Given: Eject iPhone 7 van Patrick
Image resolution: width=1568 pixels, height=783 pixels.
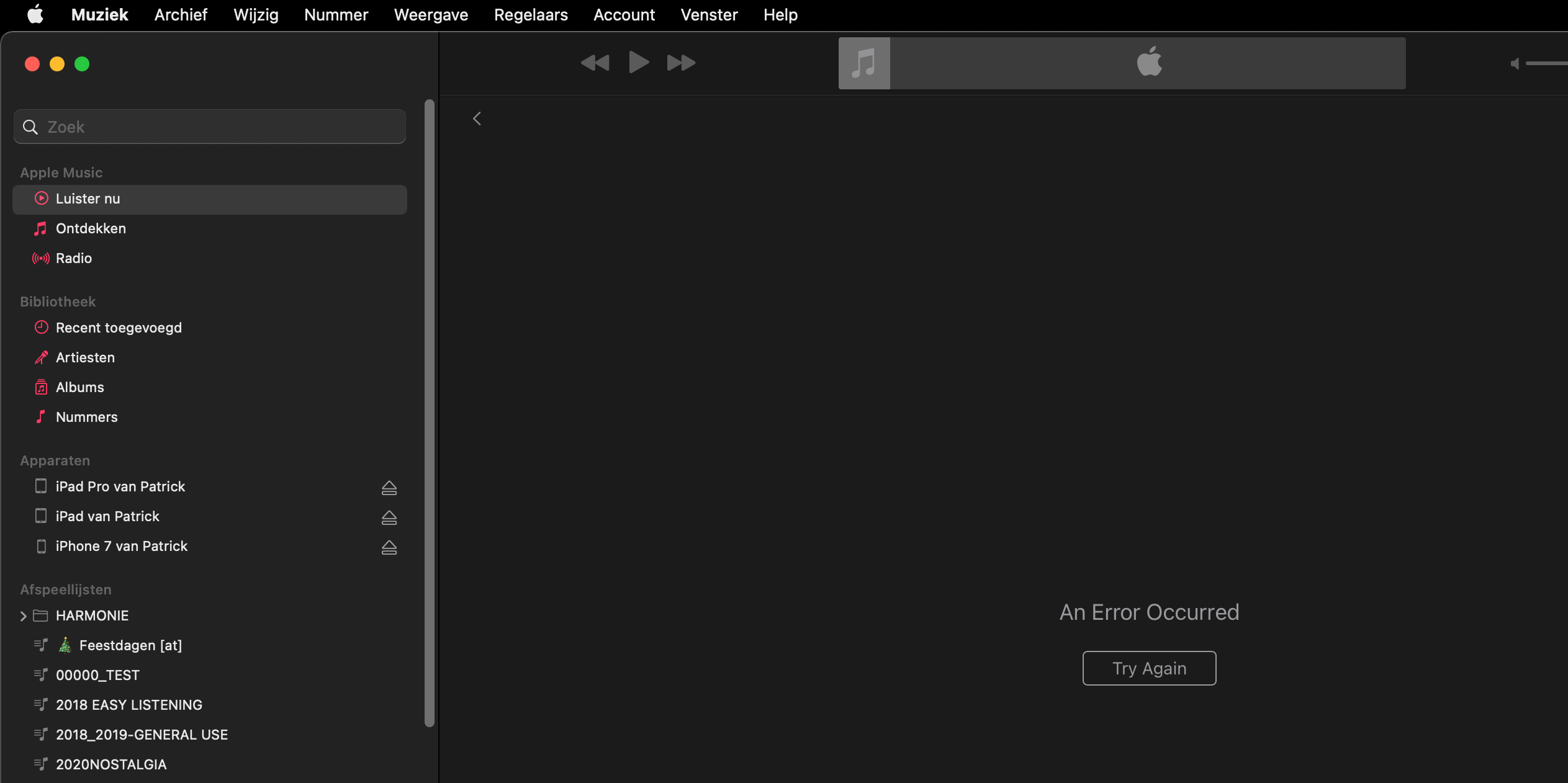Looking at the screenshot, I should tap(389, 547).
